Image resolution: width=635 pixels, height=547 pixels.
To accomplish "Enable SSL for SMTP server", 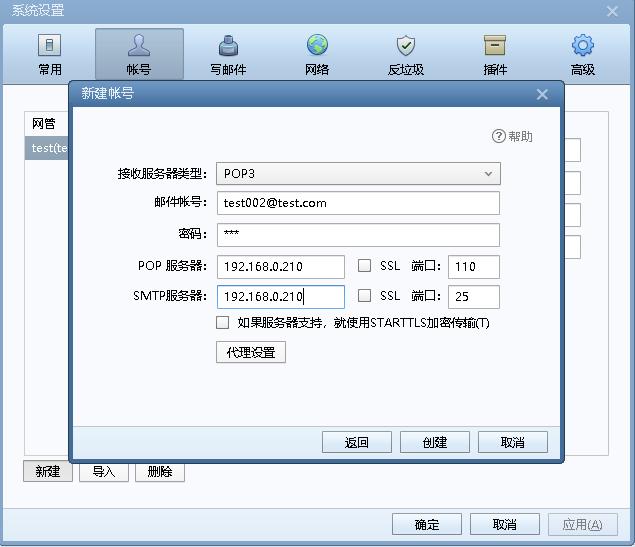I will click(364, 296).
